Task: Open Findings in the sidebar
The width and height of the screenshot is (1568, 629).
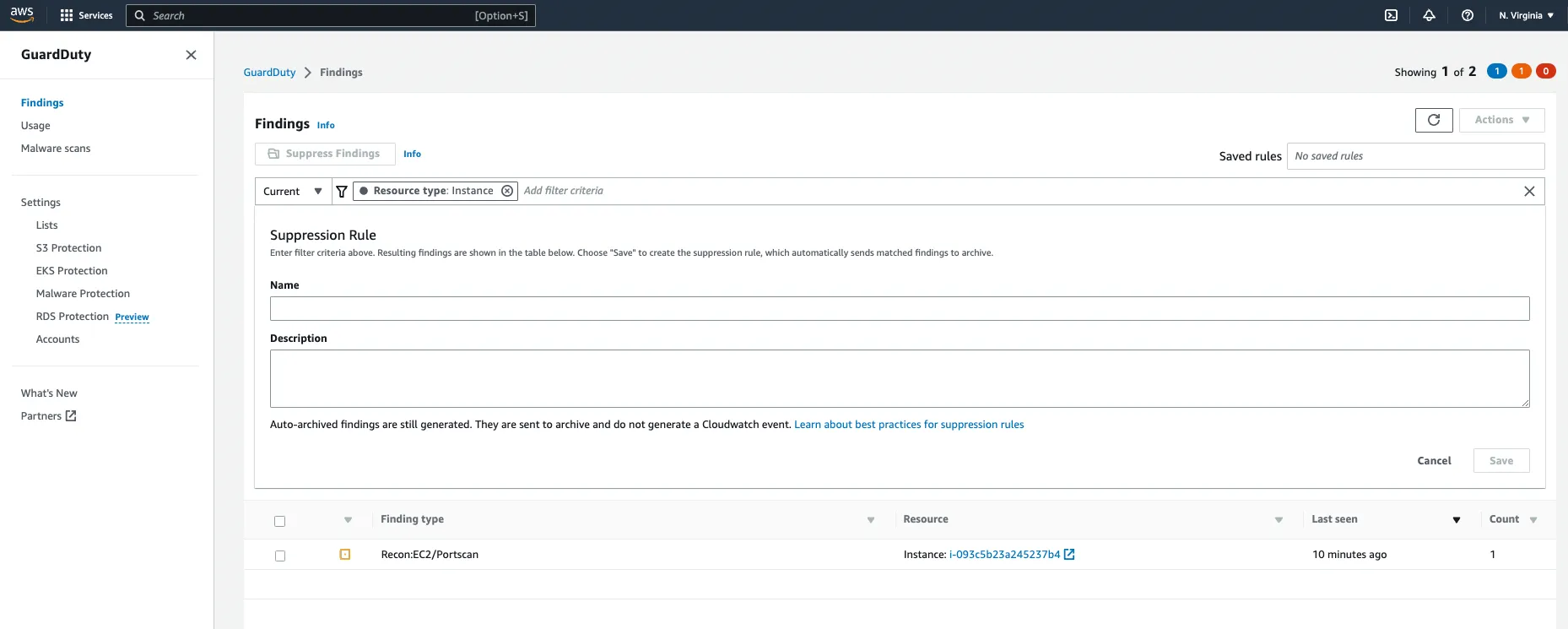Action: [42, 102]
